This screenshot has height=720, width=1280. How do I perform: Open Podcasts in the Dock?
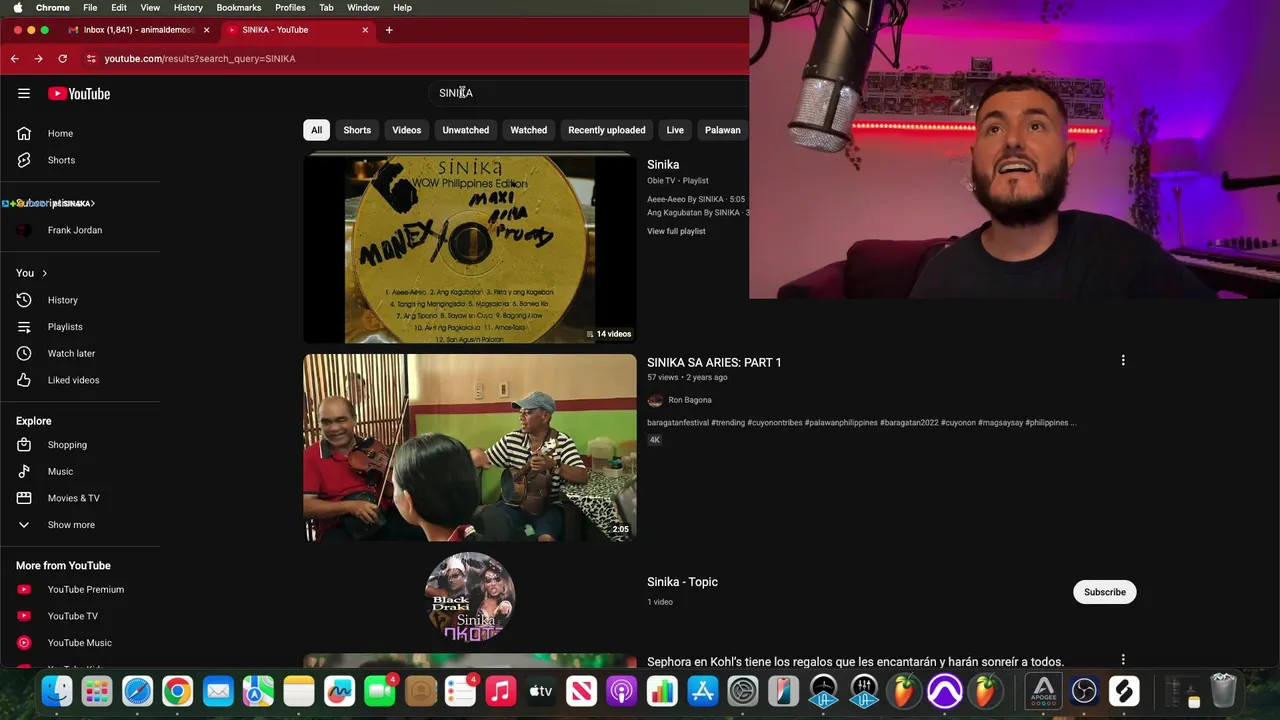click(622, 691)
